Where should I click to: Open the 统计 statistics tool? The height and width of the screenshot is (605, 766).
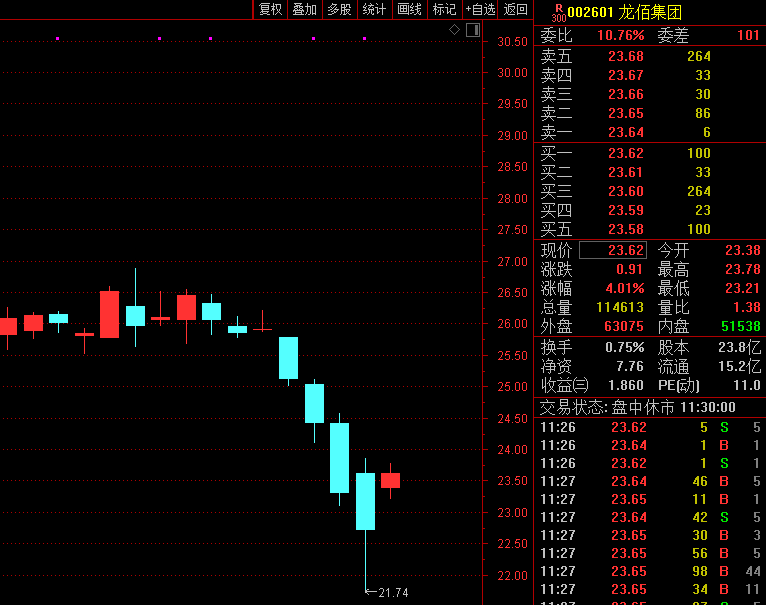coord(375,9)
